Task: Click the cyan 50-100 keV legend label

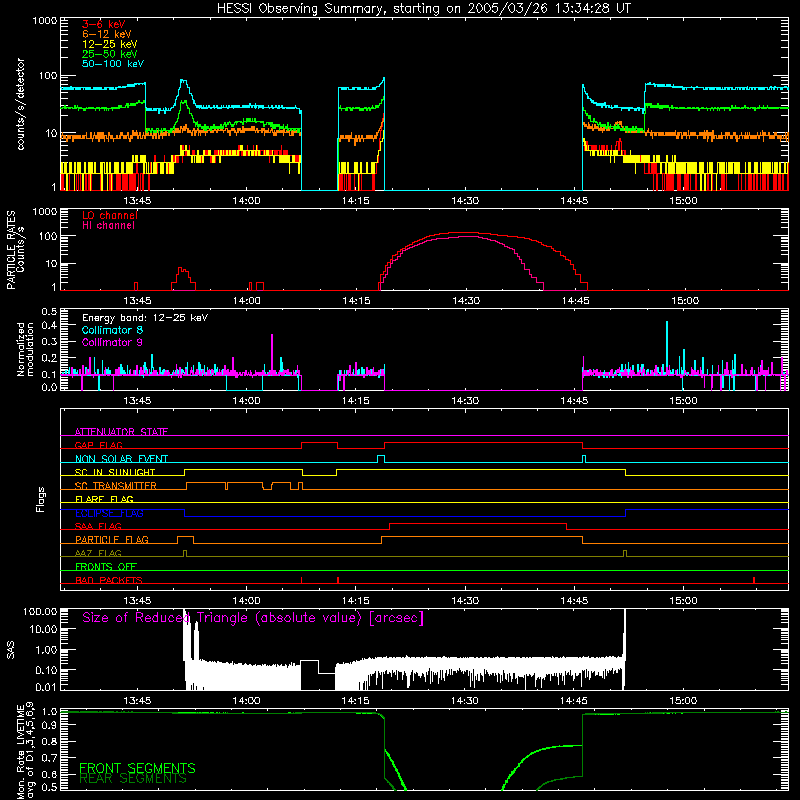Action: click(113, 64)
